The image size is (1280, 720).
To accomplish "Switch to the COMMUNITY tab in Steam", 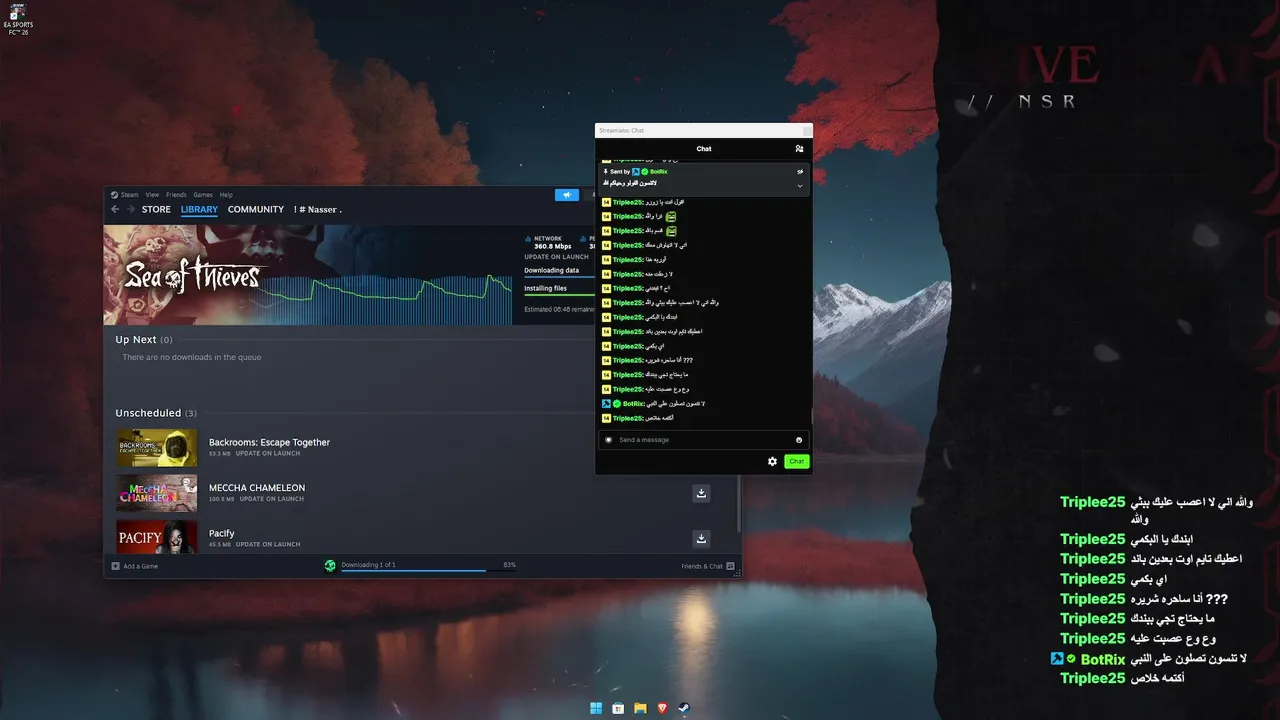I will tap(256, 210).
